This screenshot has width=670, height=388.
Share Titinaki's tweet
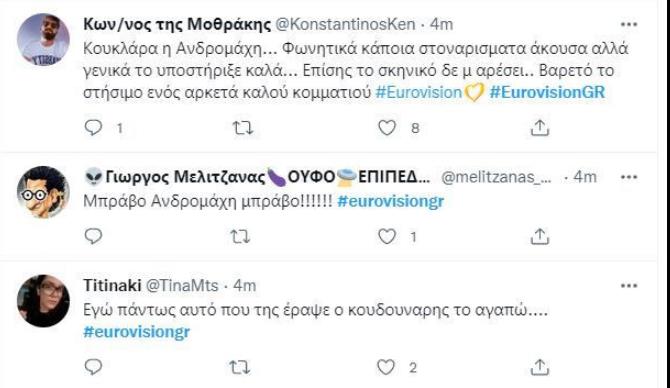coord(540,367)
